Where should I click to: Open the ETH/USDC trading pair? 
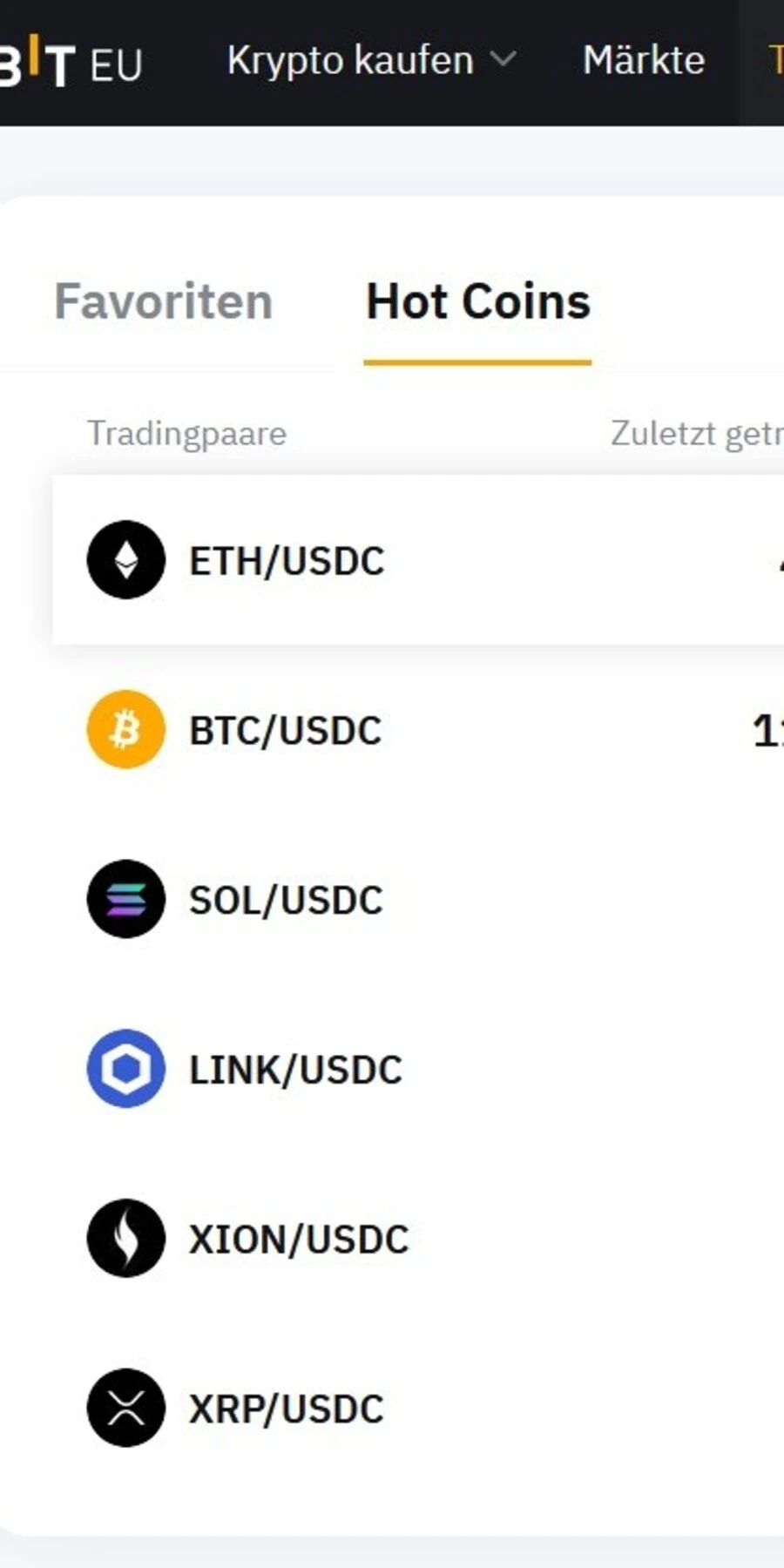(x=287, y=560)
